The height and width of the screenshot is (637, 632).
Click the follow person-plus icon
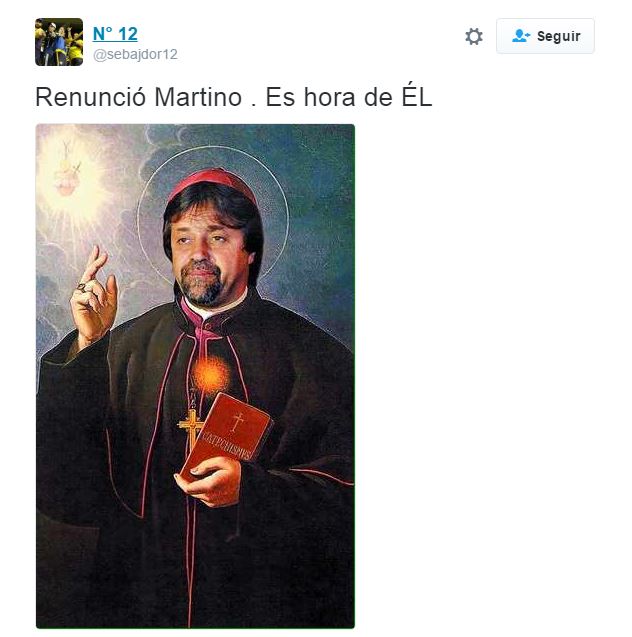(521, 36)
